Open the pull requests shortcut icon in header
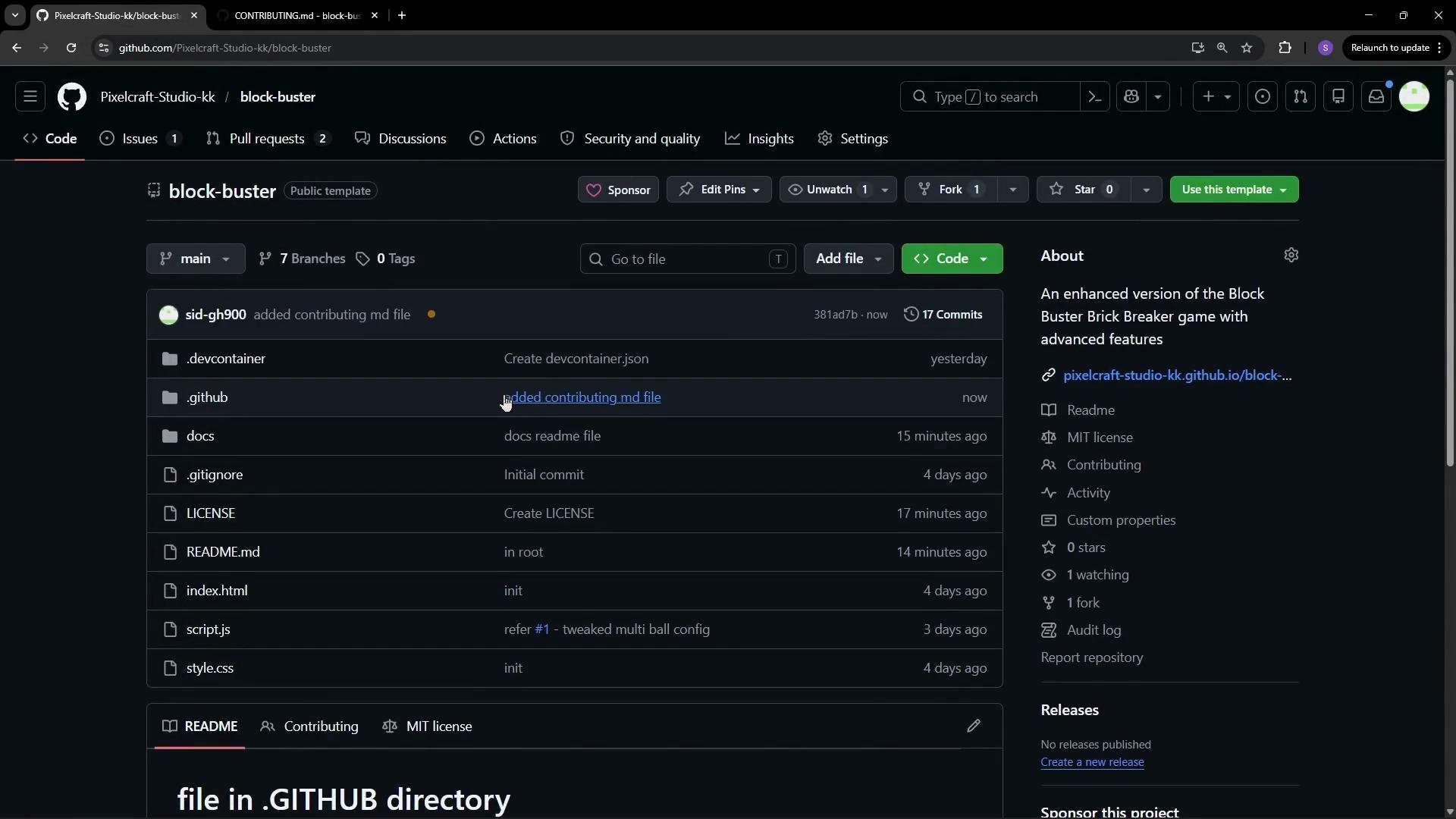The image size is (1456, 819). click(1301, 96)
